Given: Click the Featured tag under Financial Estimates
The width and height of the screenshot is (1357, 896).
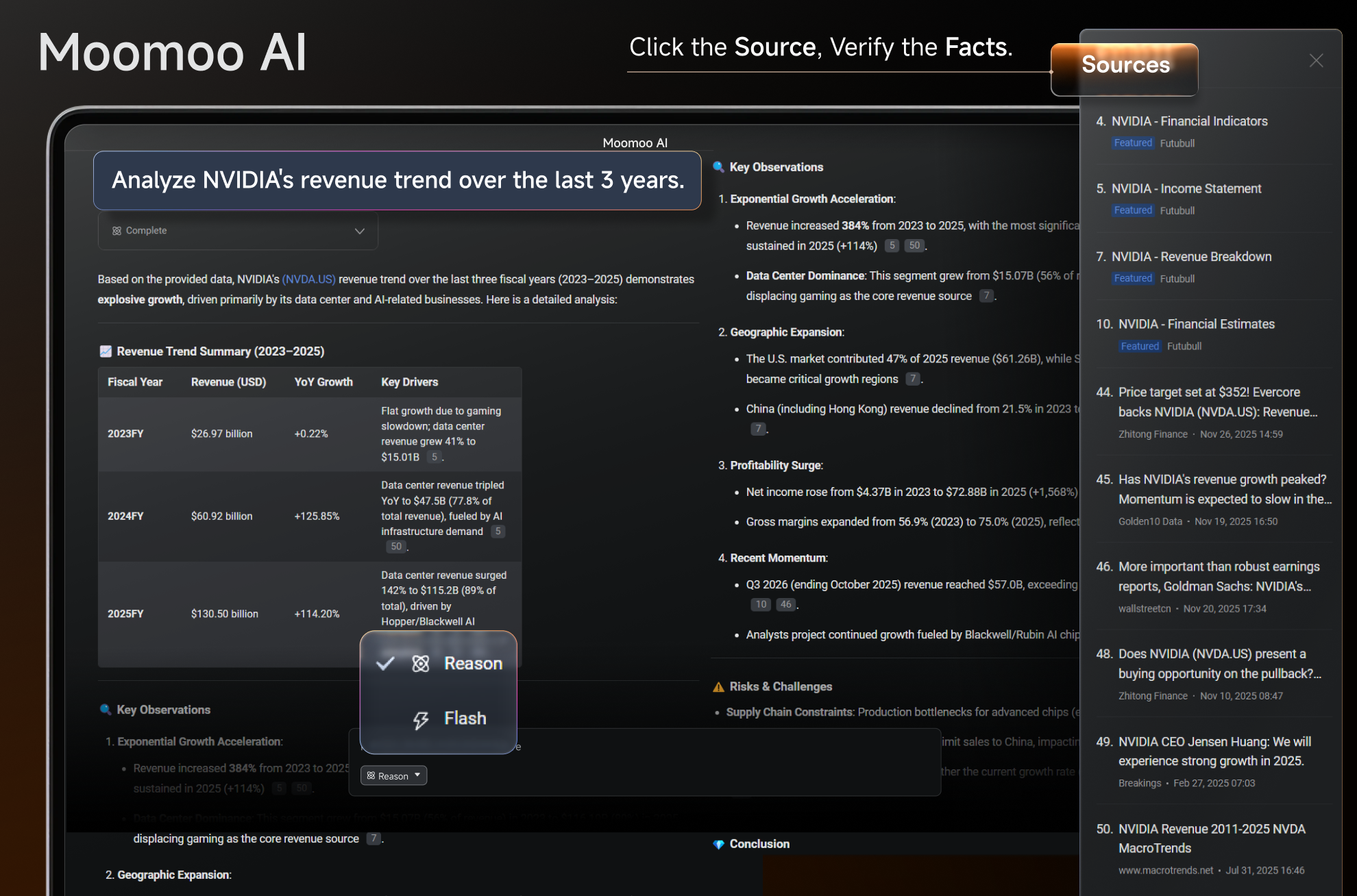Looking at the screenshot, I should point(1140,346).
